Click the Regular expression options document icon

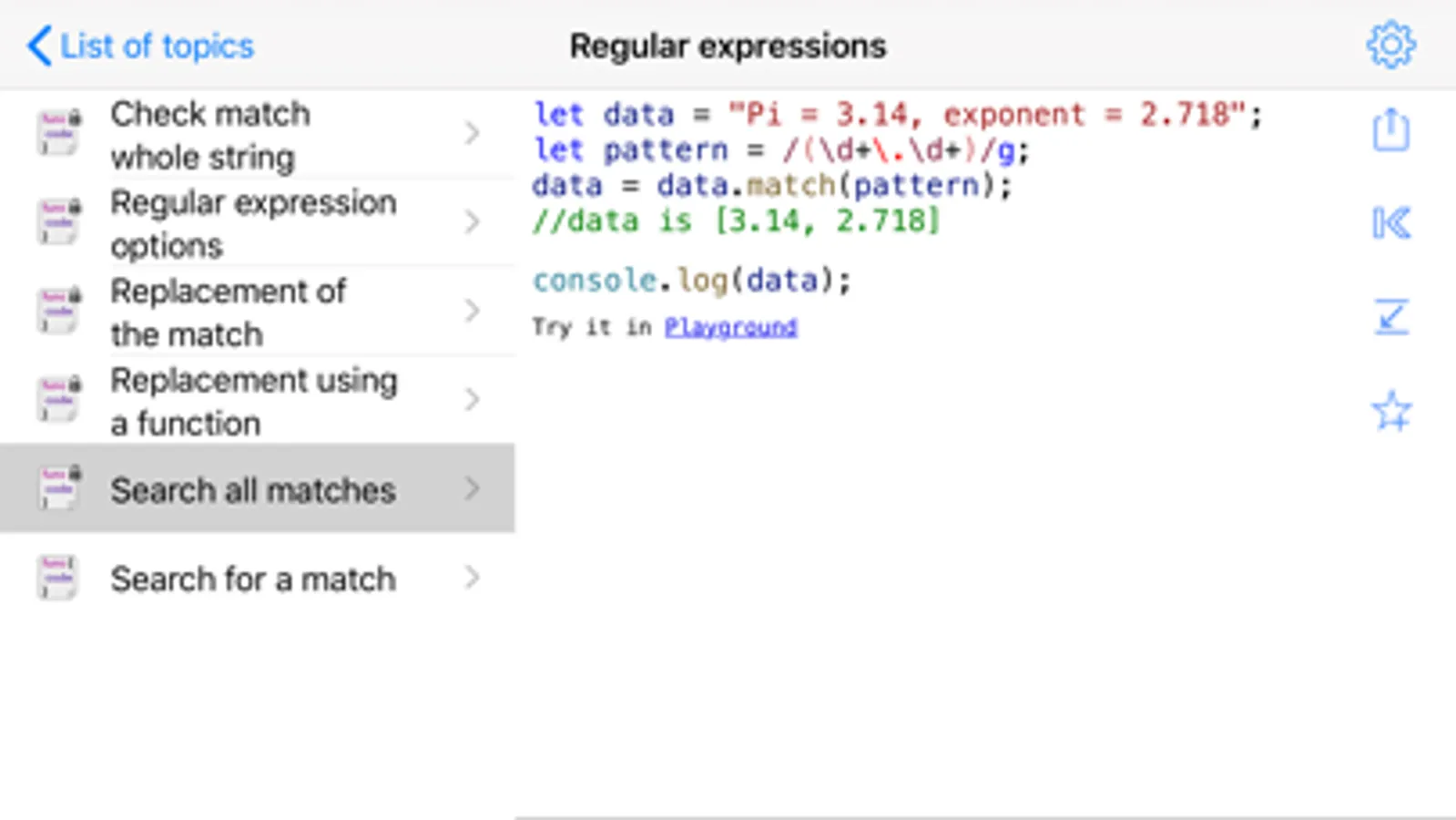coord(59,222)
